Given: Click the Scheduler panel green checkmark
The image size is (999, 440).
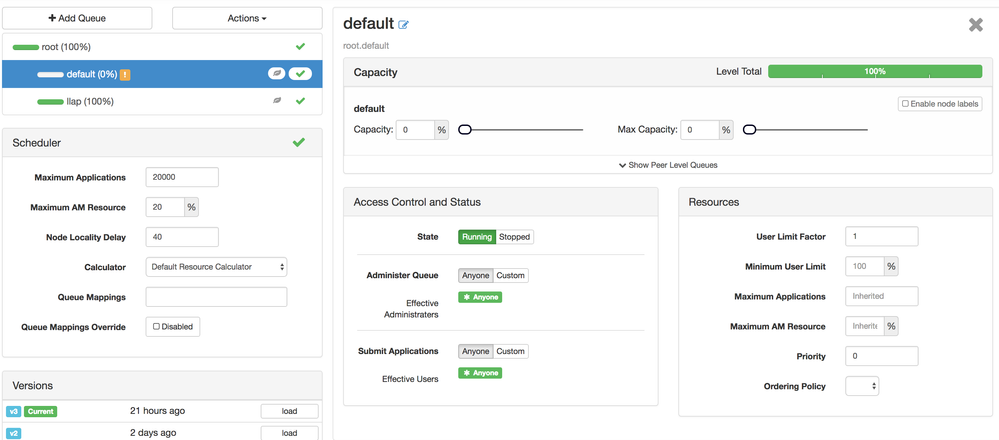Looking at the screenshot, I should 298,143.
